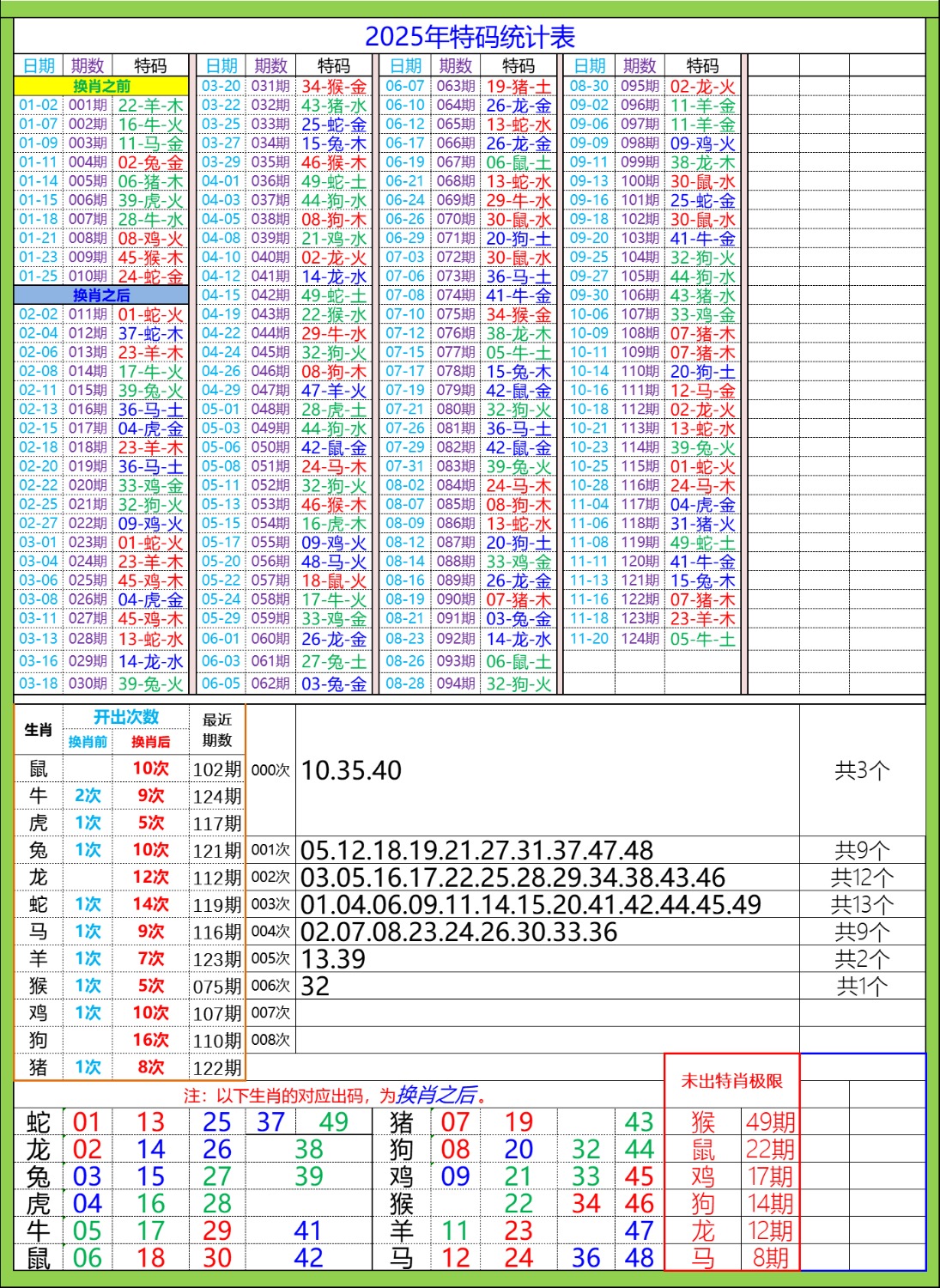Click the 008次 row label
This screenshot has height=1288, width=940.
point(270,1040)
